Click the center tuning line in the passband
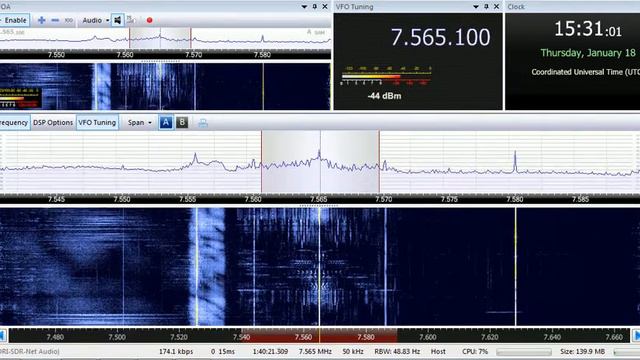The height and width of the screenshot is (360, 640). (320, 161)
